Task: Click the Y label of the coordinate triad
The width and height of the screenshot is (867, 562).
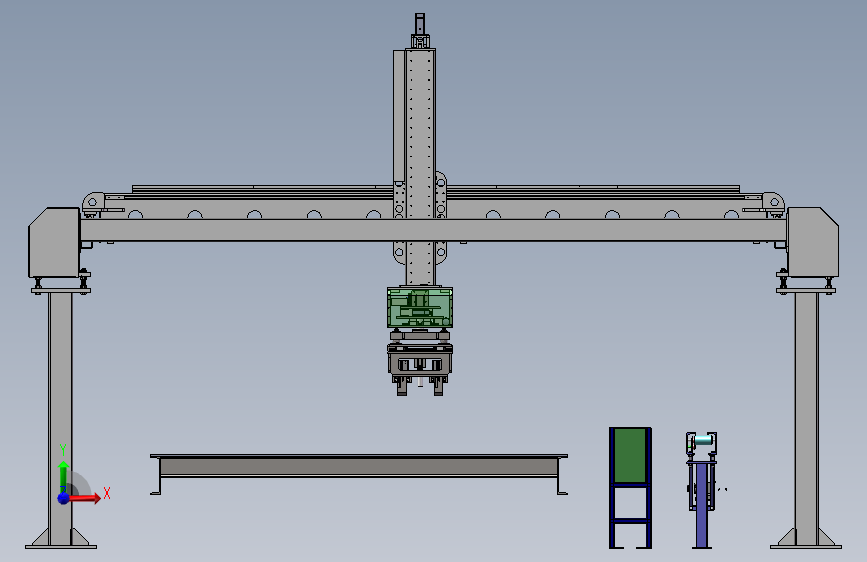Action: (x=63, y=450)
